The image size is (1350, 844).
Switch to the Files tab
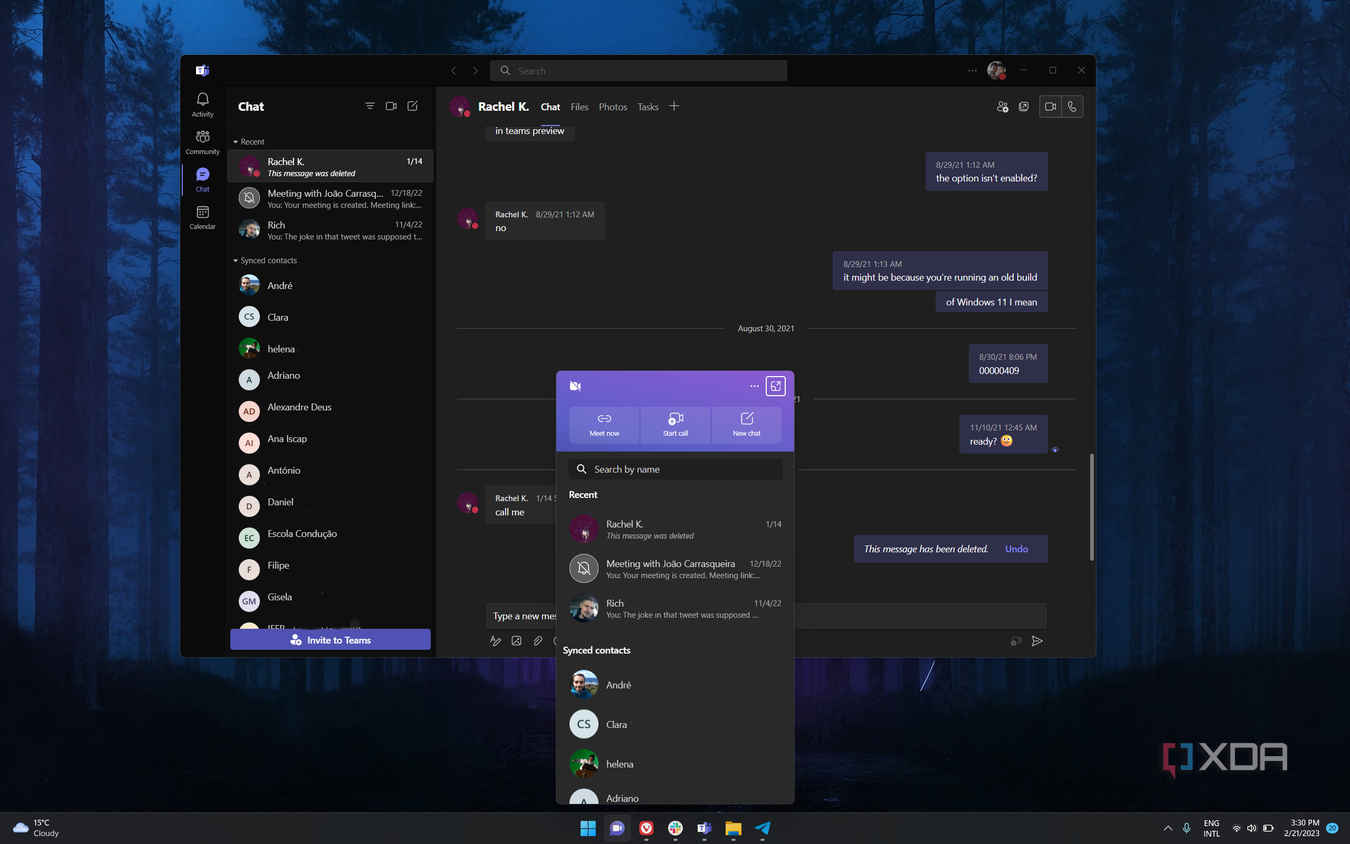579,107
